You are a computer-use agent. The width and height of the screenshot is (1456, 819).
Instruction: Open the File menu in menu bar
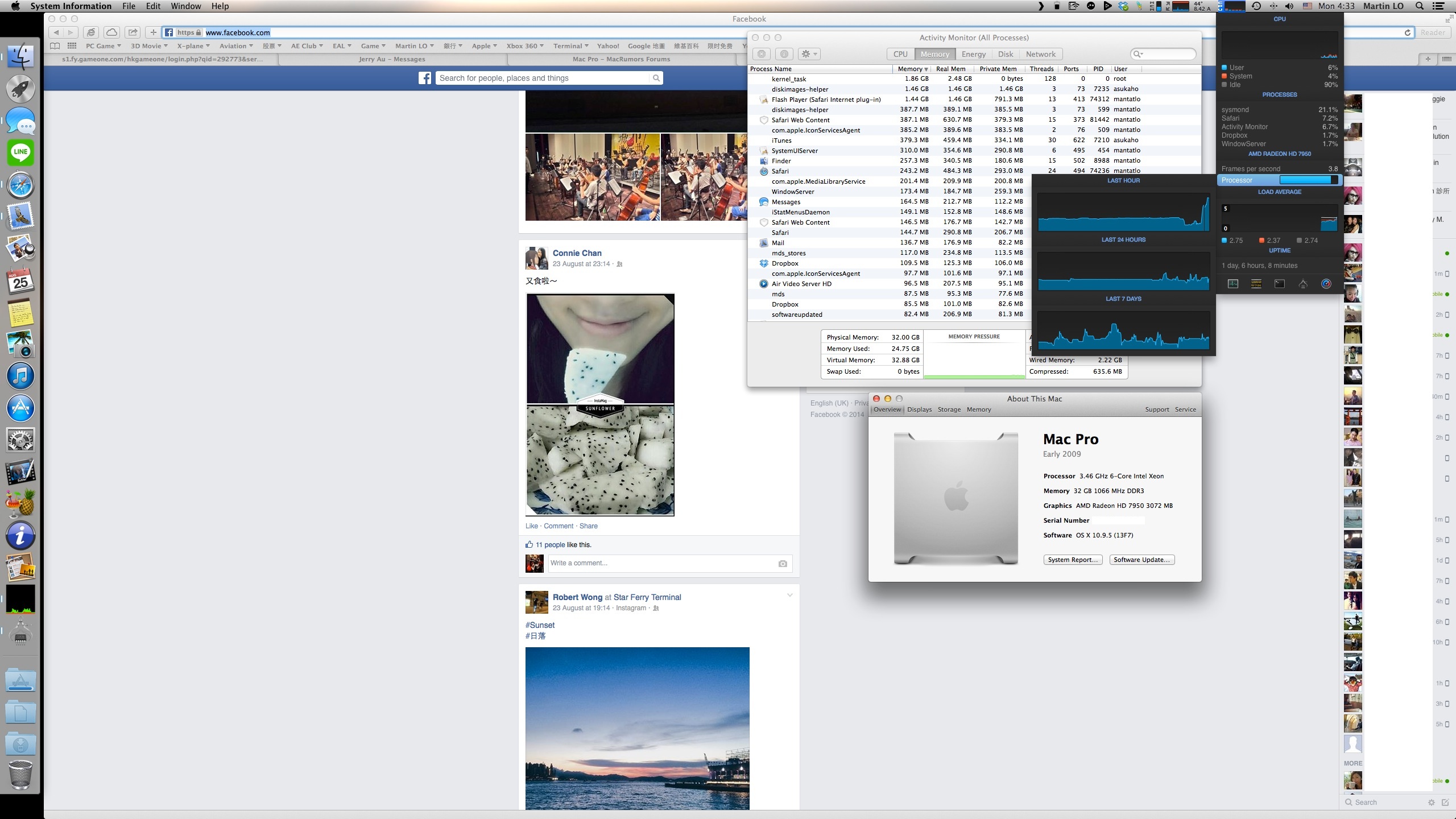coord(129,6)
